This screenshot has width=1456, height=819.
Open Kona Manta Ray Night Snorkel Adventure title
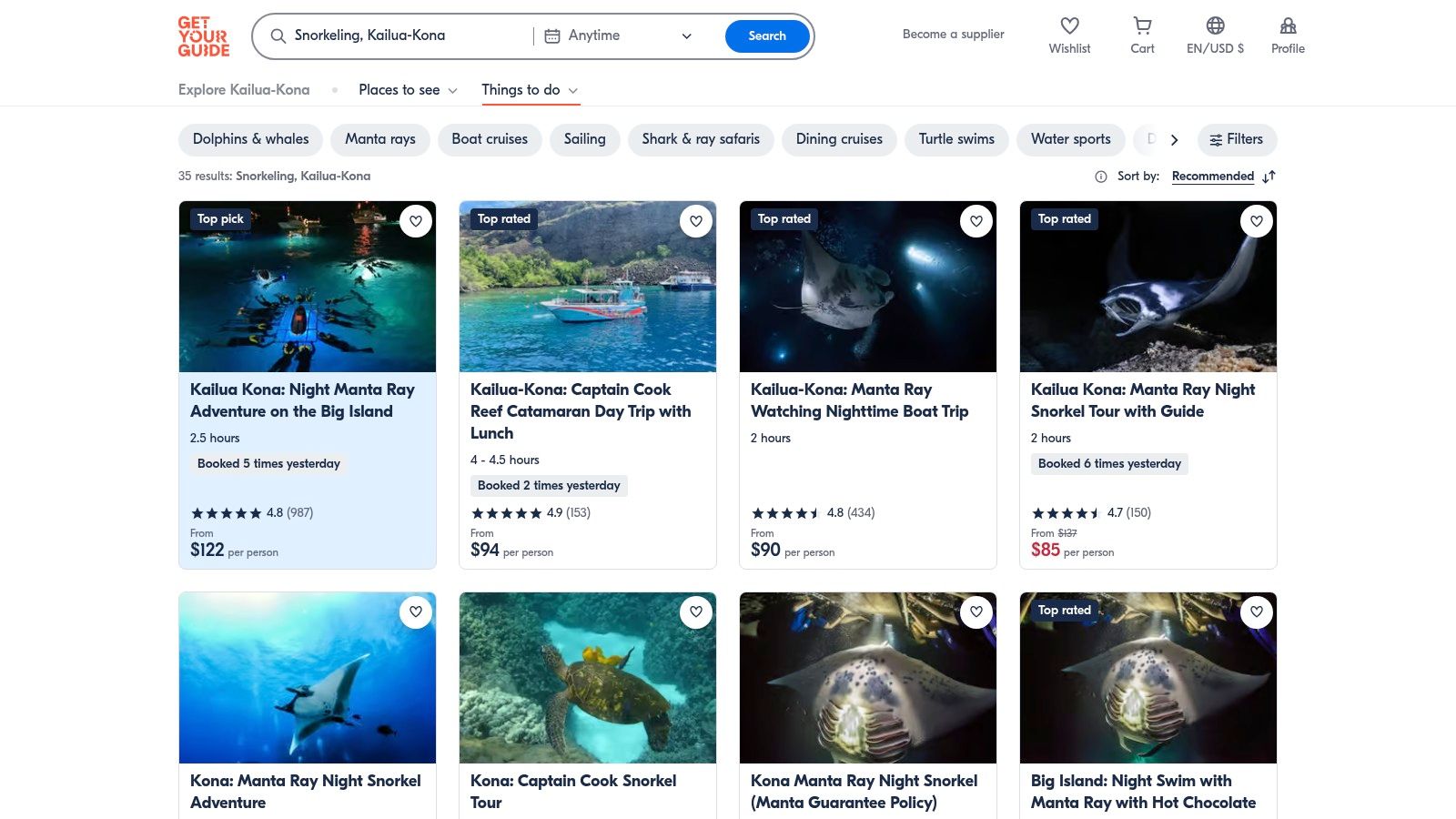coord(306,792)
